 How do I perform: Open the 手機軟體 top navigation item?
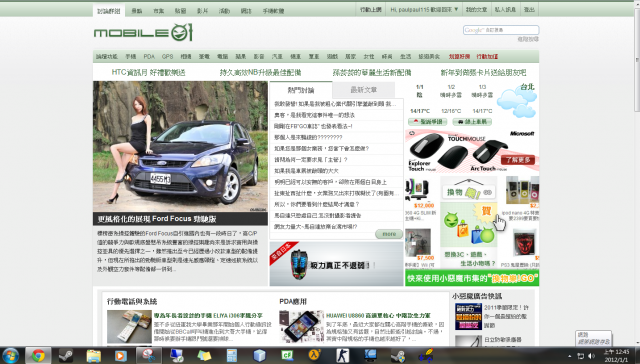point(273,11)
